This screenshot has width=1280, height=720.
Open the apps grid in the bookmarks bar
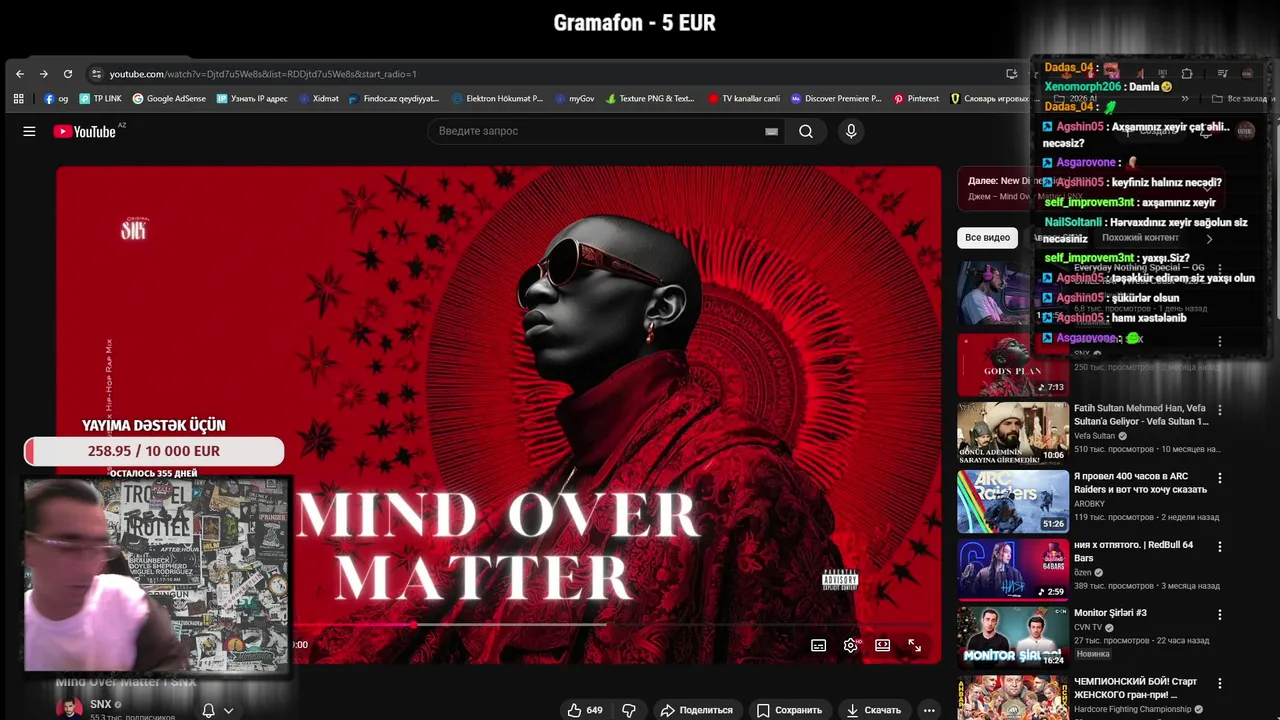(x=18, y=99)
